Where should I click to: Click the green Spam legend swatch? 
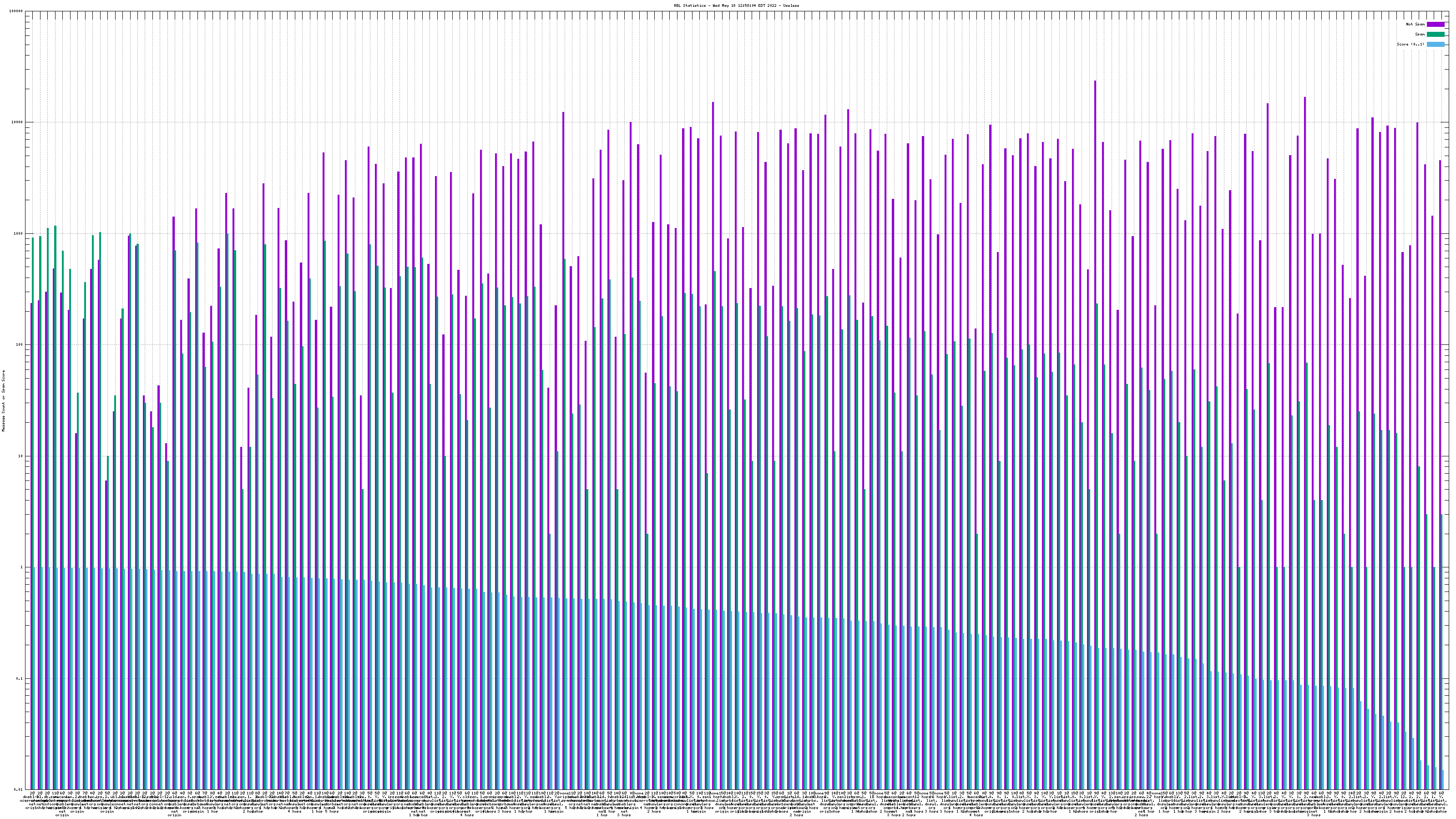click(1435, 35)
